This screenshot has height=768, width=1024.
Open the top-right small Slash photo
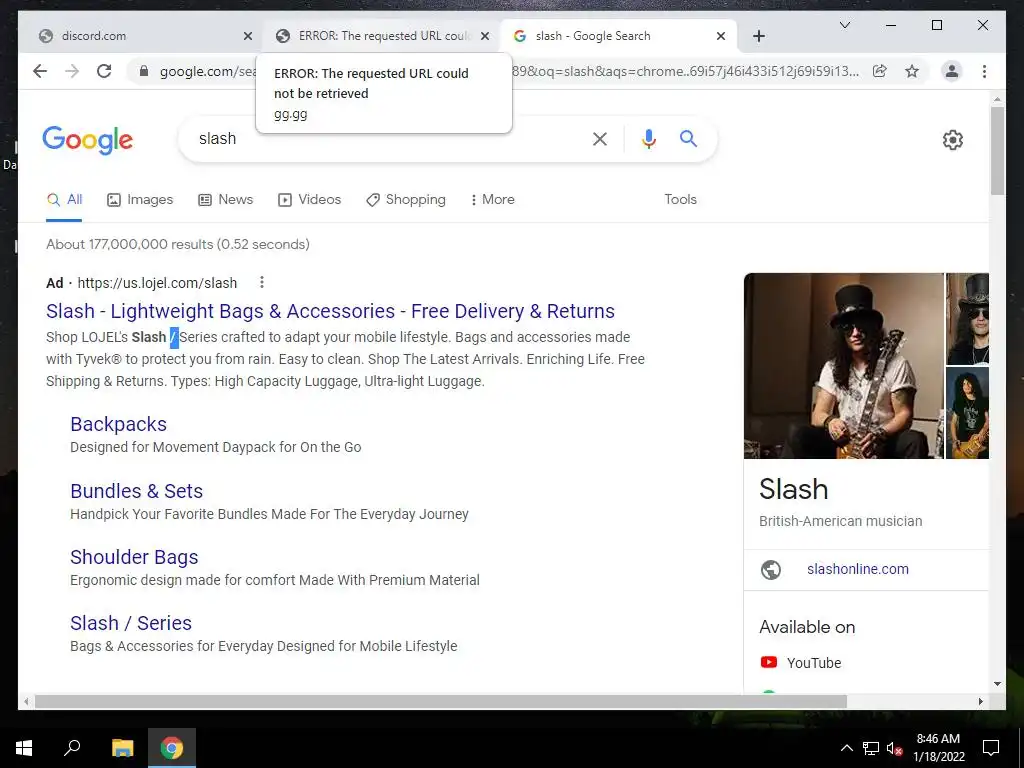(x=967, y=319)
